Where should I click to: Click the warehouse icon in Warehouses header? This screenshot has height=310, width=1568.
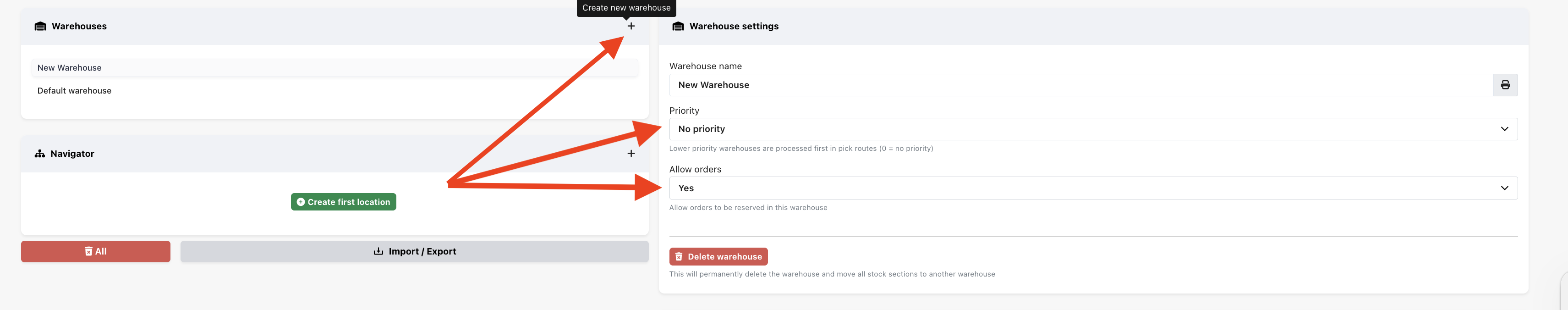coord(40,26)
